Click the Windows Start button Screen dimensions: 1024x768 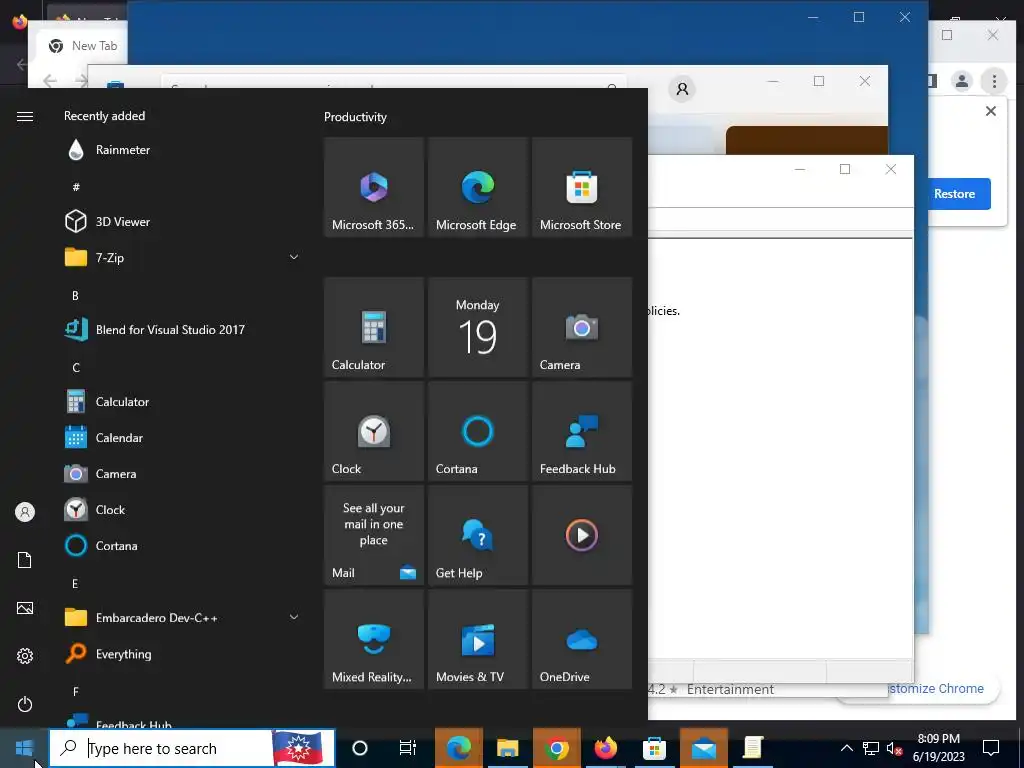[24, 748]
